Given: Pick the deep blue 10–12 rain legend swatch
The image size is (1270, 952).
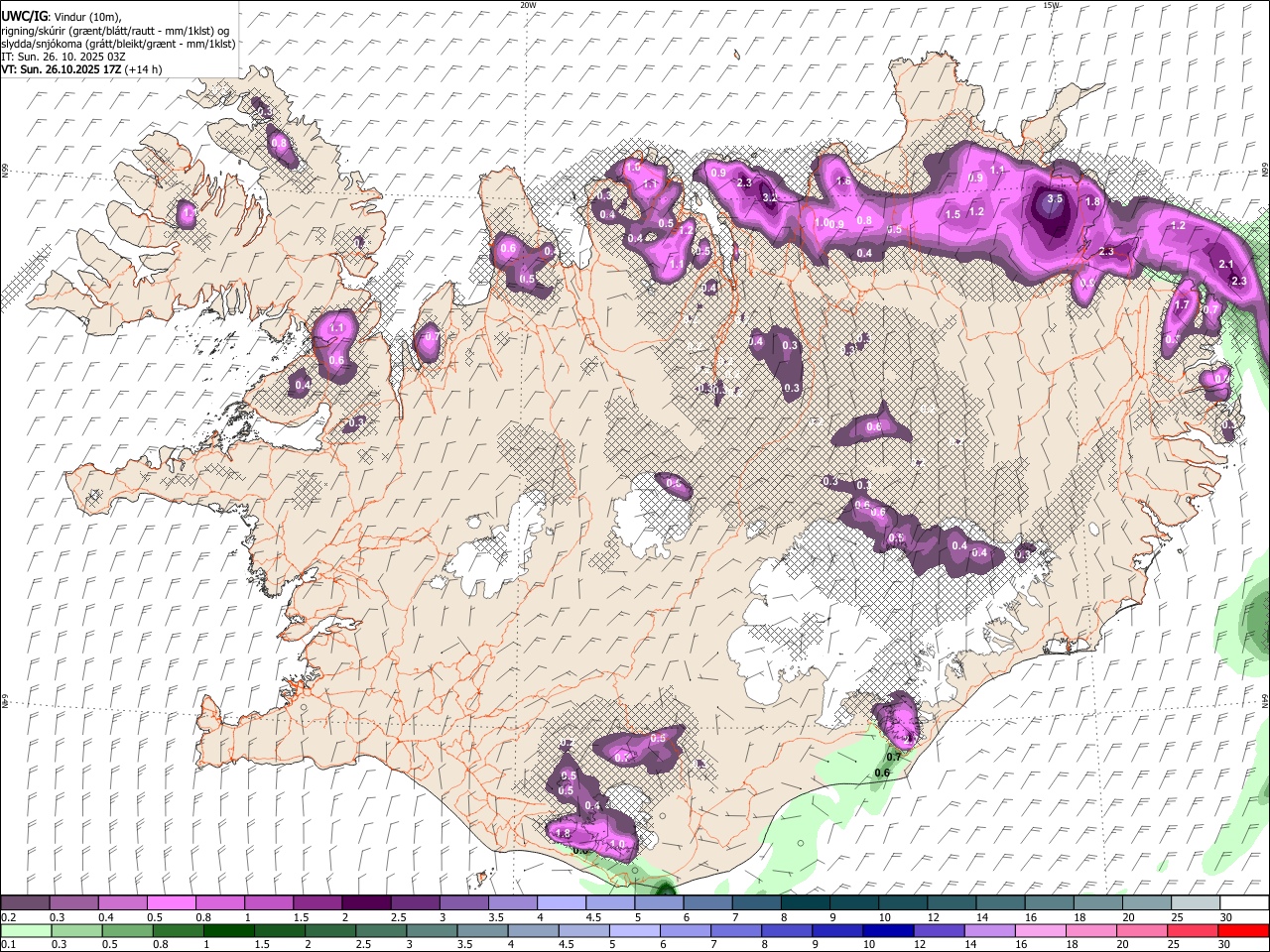Looking at the screenshot, I should 888,930.
